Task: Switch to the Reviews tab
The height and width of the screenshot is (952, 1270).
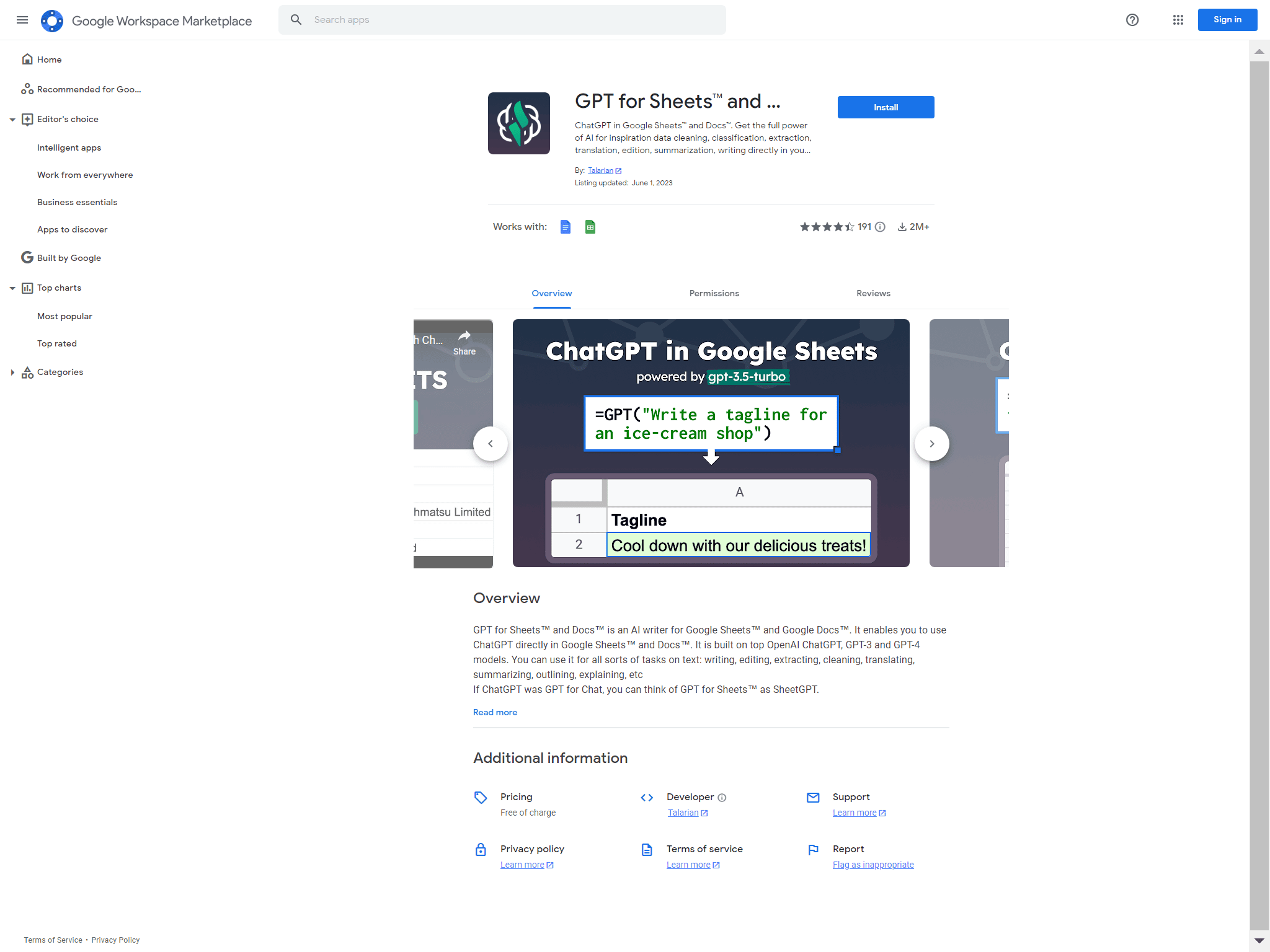Action: 873,293
